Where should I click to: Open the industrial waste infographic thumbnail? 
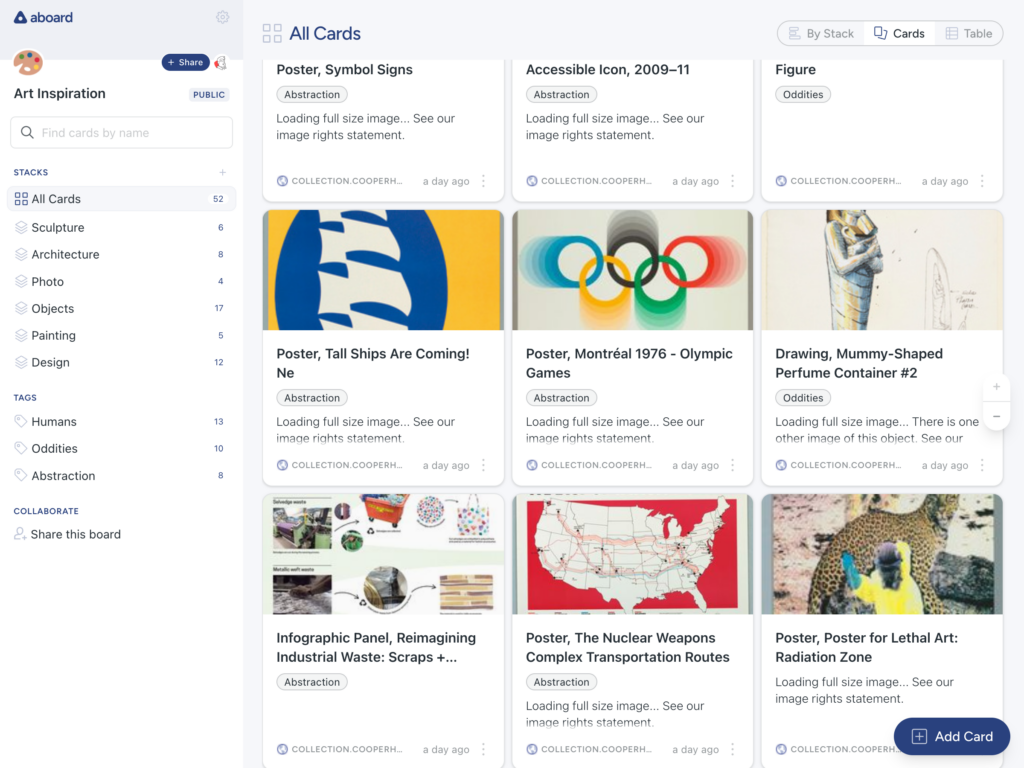[383, 554]
